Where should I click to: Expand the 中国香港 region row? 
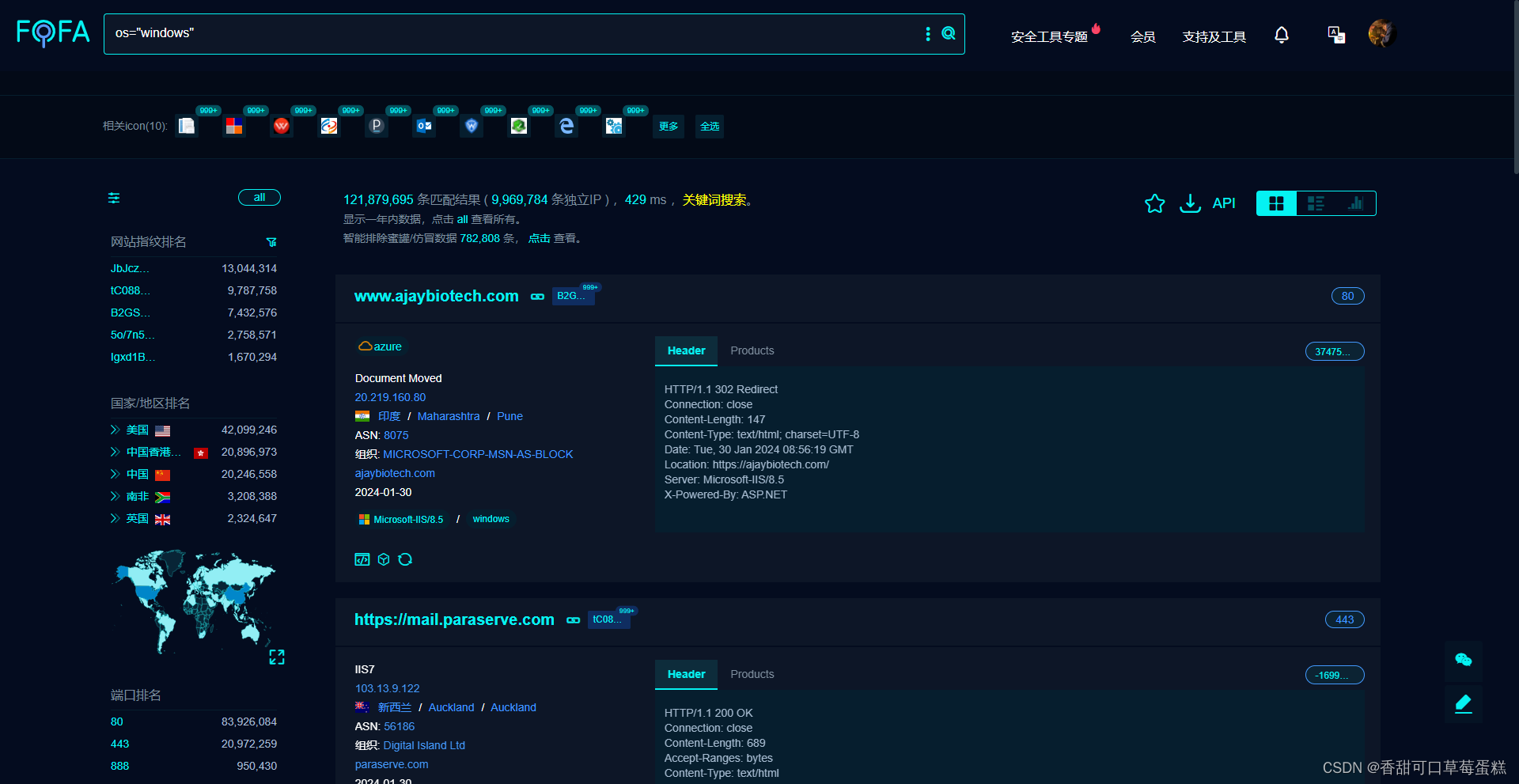click(115, 453)
